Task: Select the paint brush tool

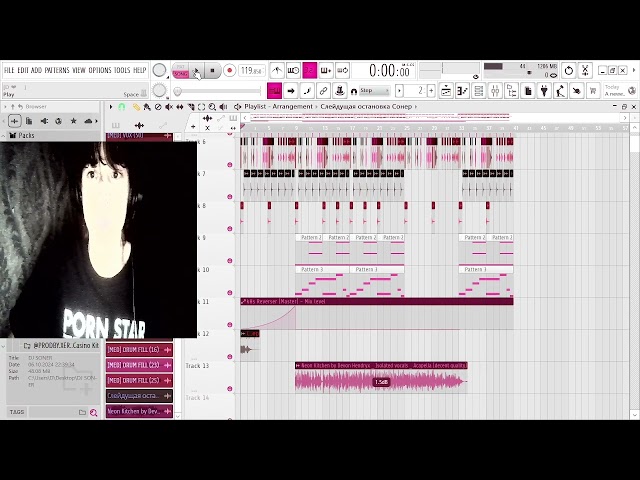Action: pos(147,107)
